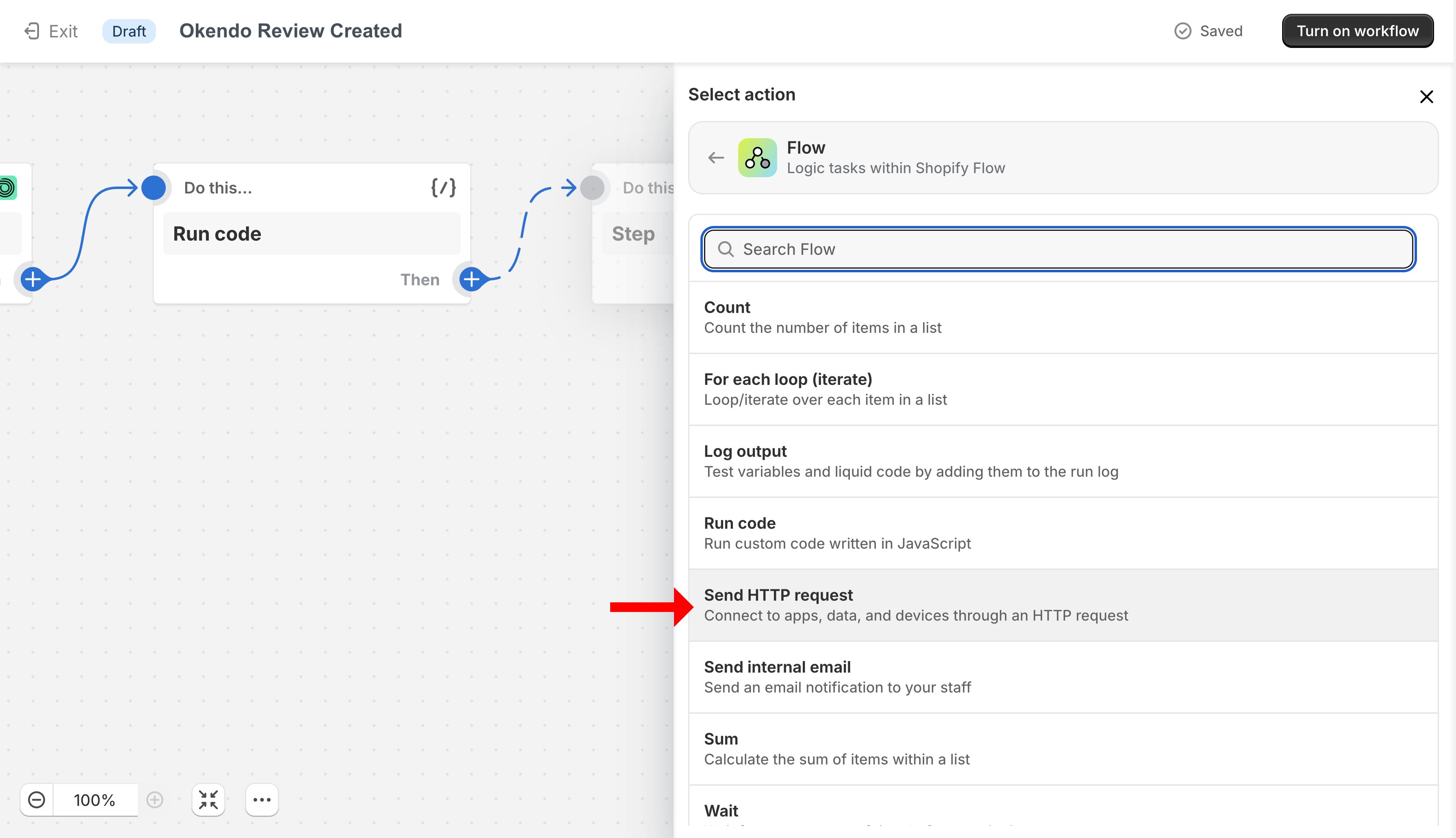
Task: Click the Flow app logo icon
Action: (757, 158)
